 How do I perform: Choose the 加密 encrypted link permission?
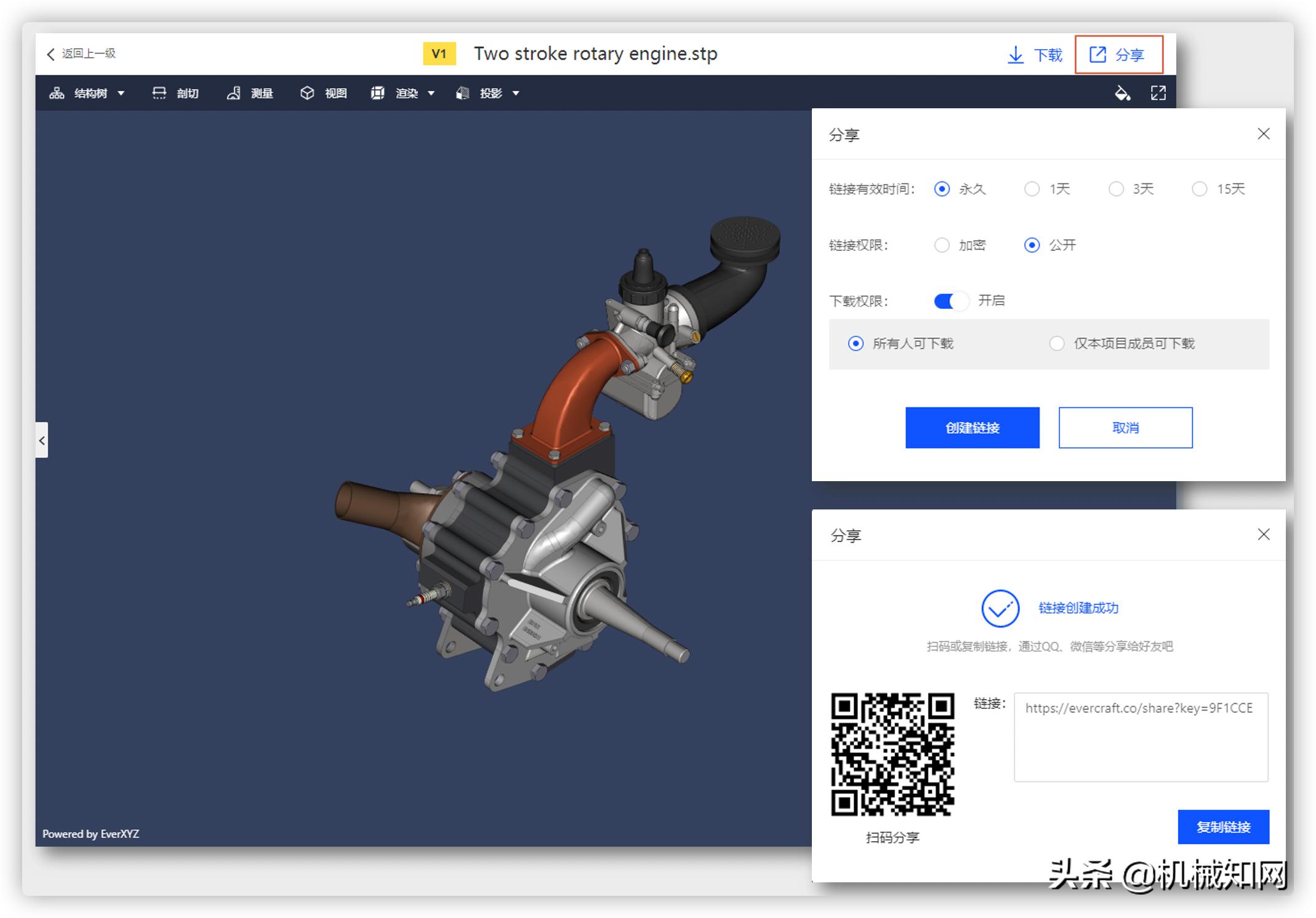click(x=942, y=245)
